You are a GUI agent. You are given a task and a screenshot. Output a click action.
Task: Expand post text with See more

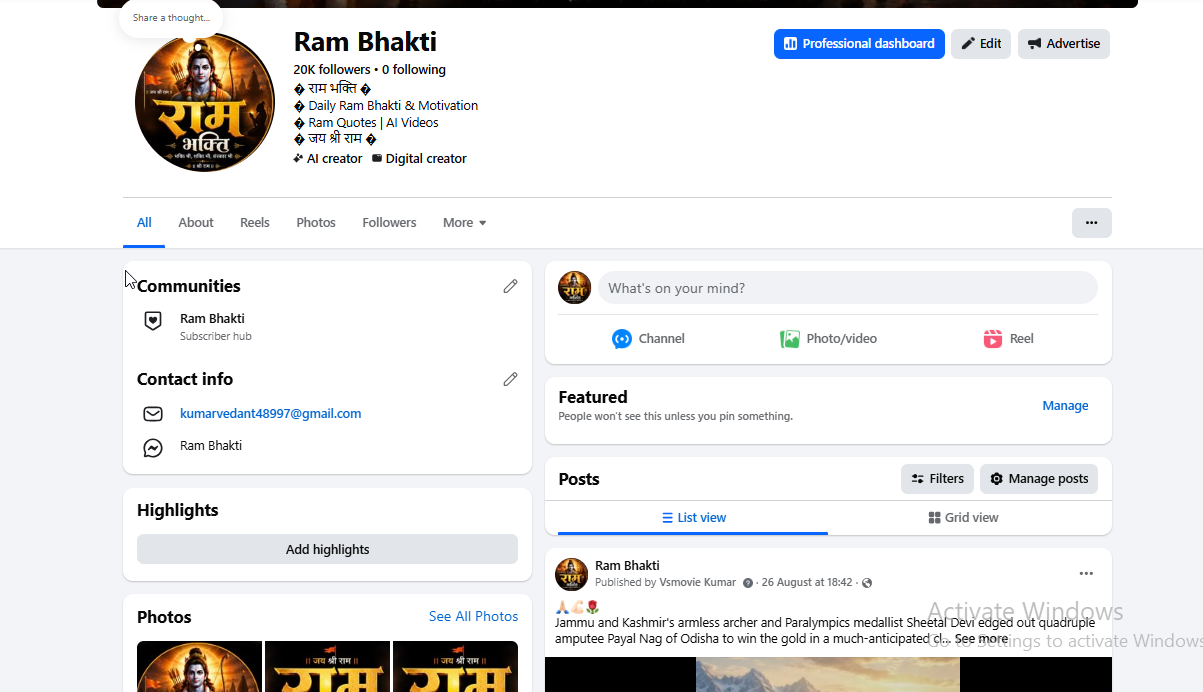tap(981, 639)
